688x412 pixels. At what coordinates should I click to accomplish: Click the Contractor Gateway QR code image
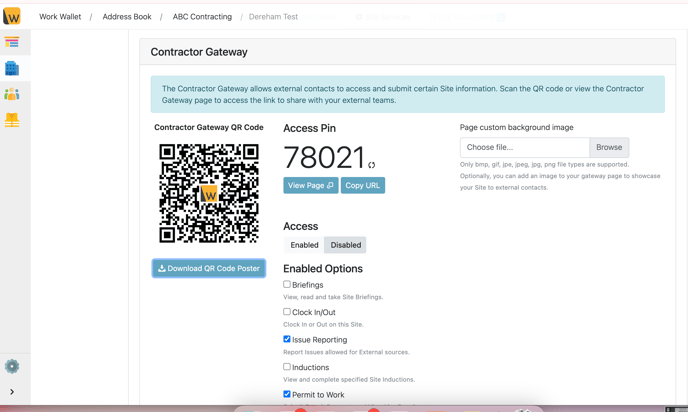[x=209, y=193]
